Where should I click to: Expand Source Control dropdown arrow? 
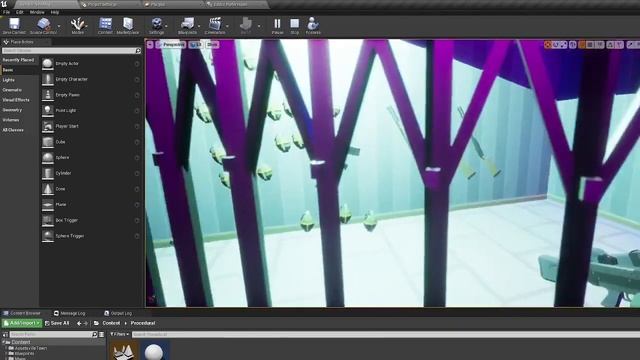[x=59, y=26]
